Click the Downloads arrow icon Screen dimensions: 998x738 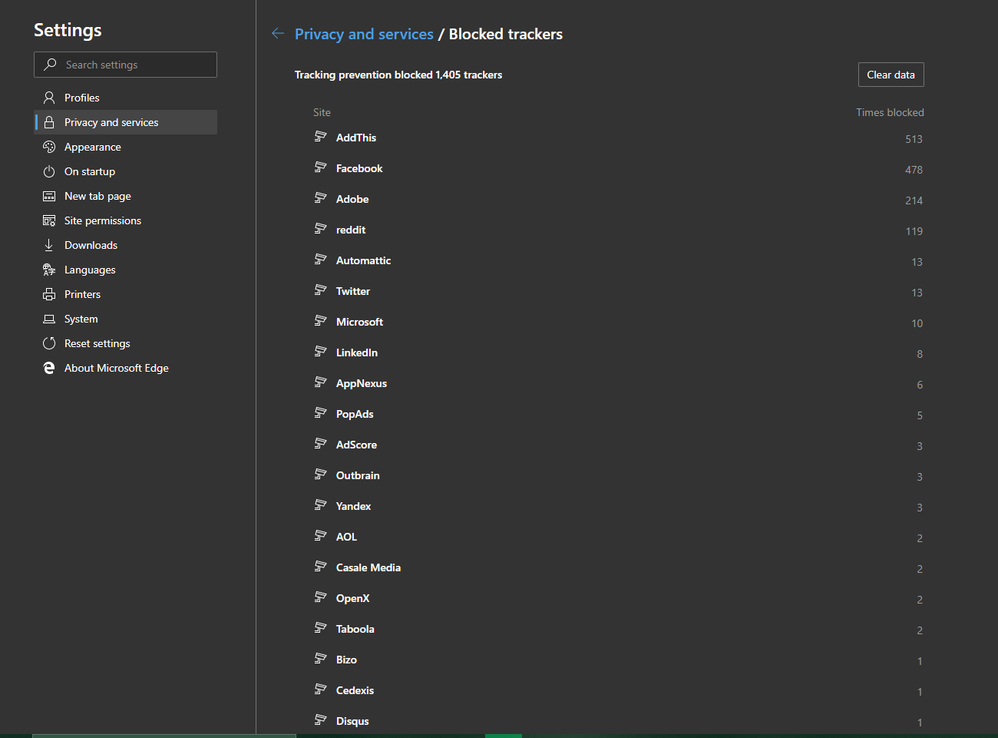click(x=49, y=245)
